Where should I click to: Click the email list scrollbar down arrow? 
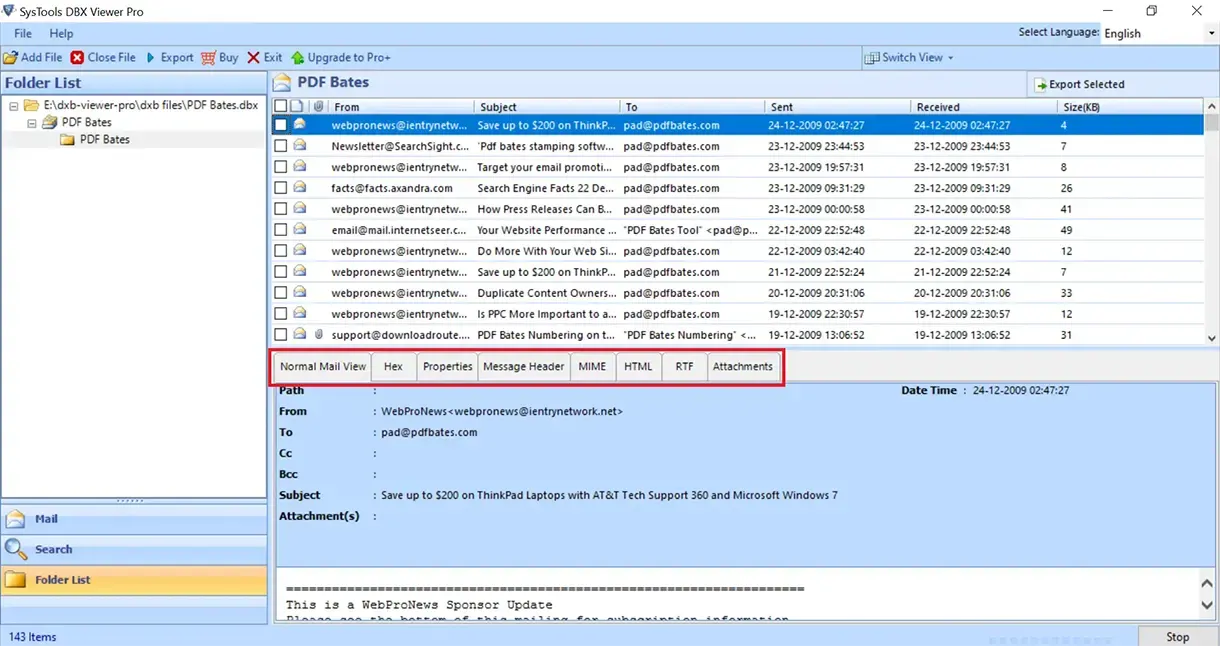[x=1212, y=338]
